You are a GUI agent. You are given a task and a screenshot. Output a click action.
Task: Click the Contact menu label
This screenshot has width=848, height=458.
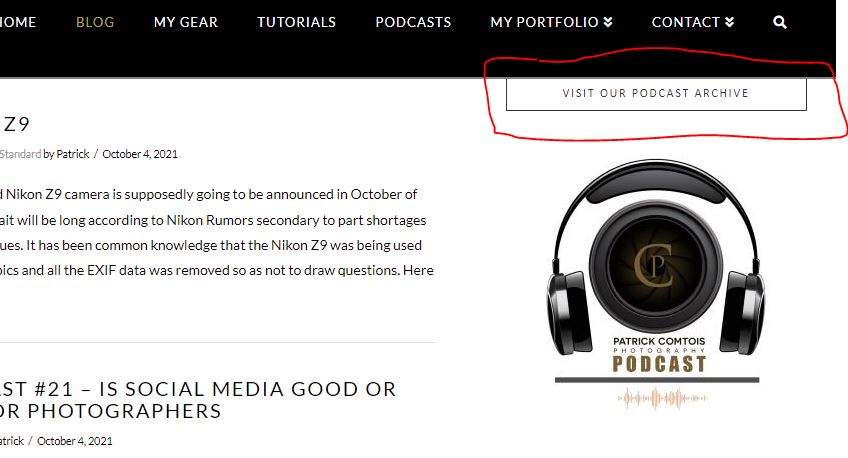[686, 22]
